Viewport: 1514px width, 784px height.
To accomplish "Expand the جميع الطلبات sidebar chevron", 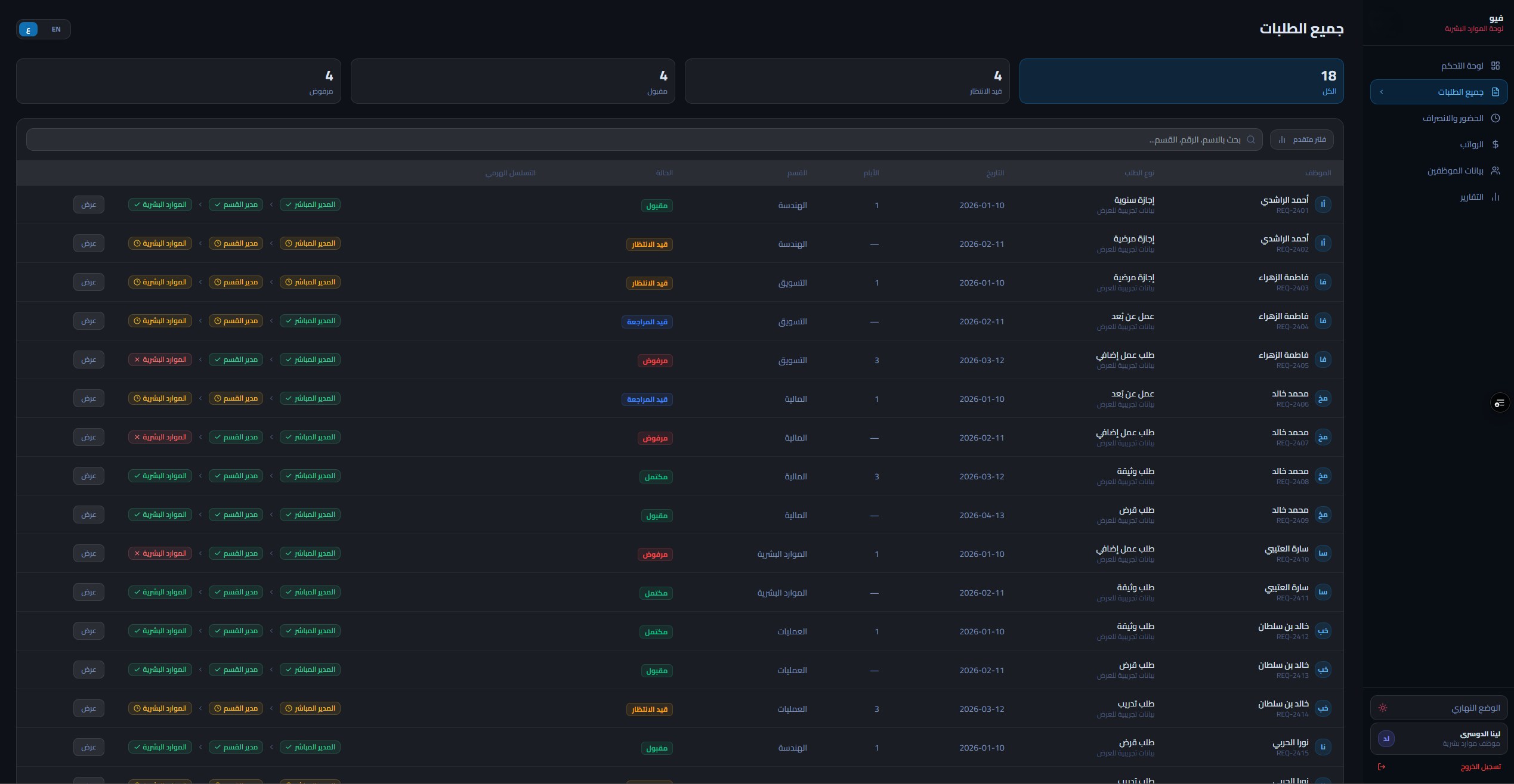I will point(1382,92).
